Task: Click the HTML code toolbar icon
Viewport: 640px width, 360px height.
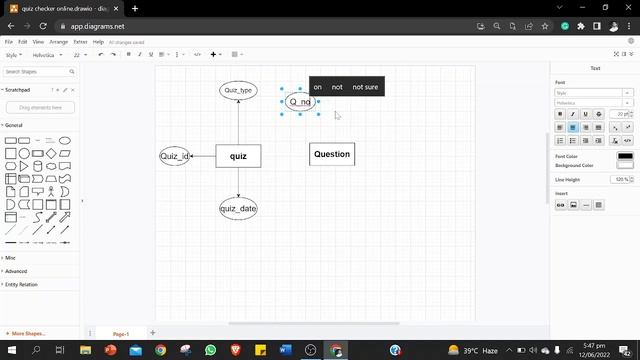Action: (x=197, y=55)
